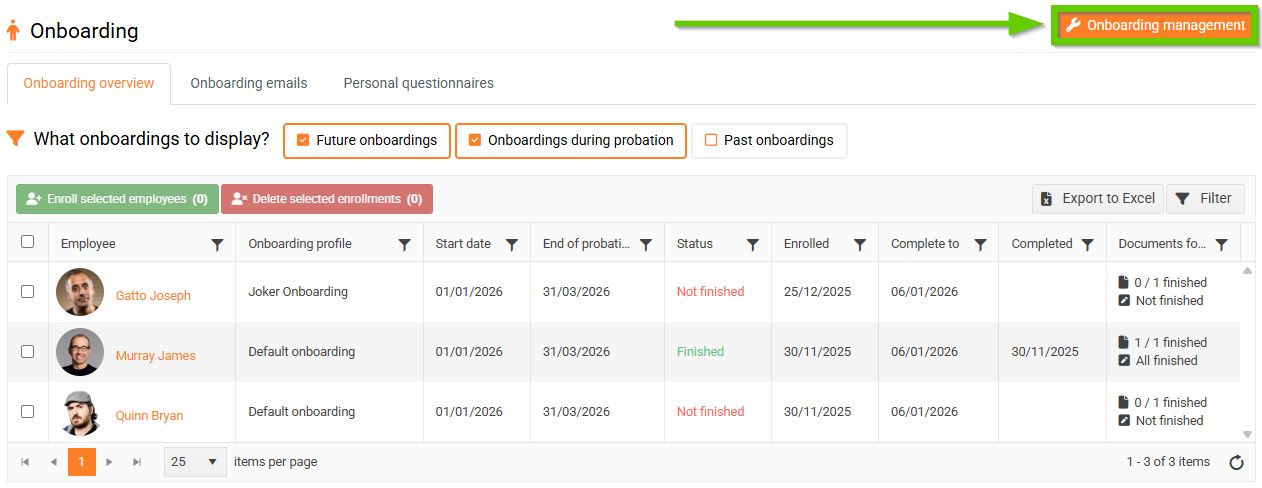
Task: Export the table to Excel
Action: click(1096, 199)
